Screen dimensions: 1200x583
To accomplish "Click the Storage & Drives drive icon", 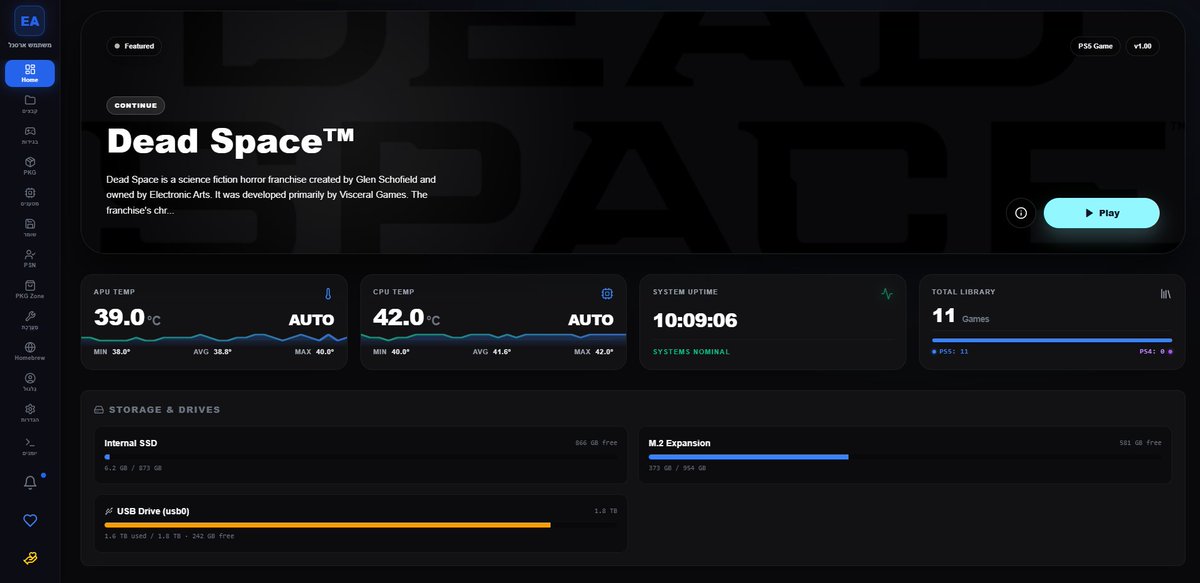I will point(99,410).
